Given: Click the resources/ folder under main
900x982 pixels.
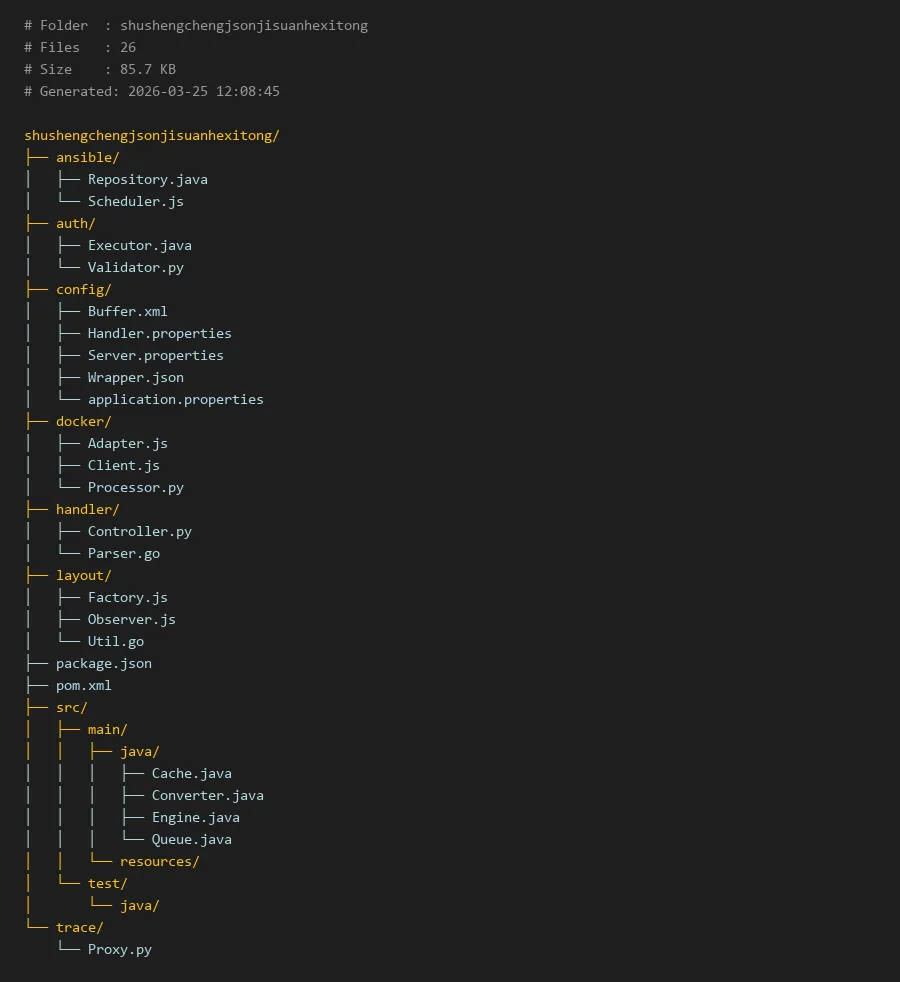Looking at the screenshot, I should (x=159, y=861).
